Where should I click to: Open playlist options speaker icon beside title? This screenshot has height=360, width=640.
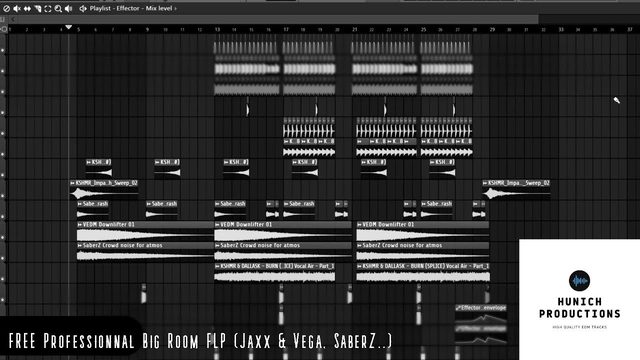click(x=83, y=8)
